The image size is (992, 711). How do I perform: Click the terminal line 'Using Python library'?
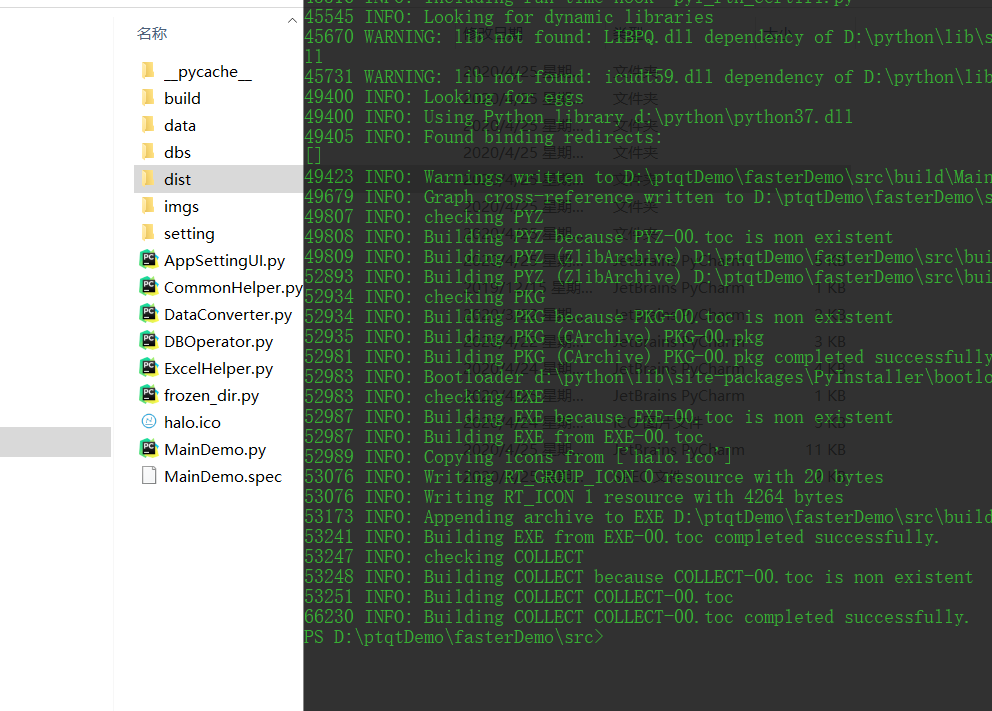coord(578,117)
